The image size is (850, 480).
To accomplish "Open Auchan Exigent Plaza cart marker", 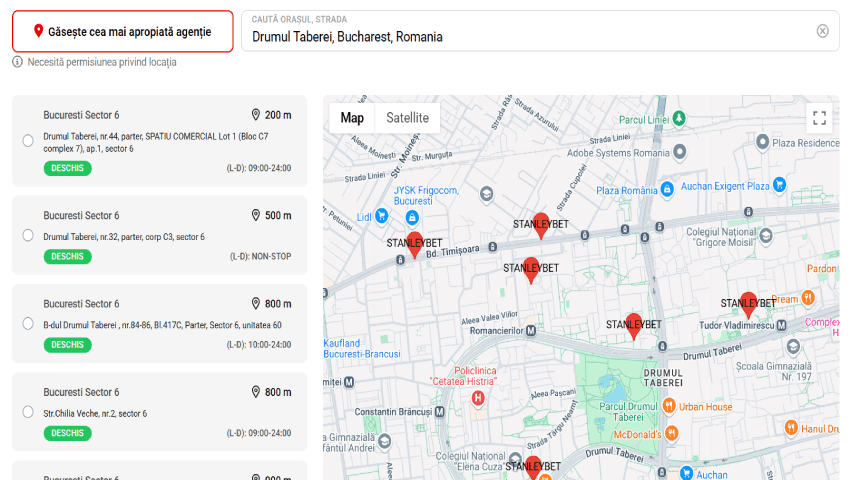I will click(x=780, y=184).
